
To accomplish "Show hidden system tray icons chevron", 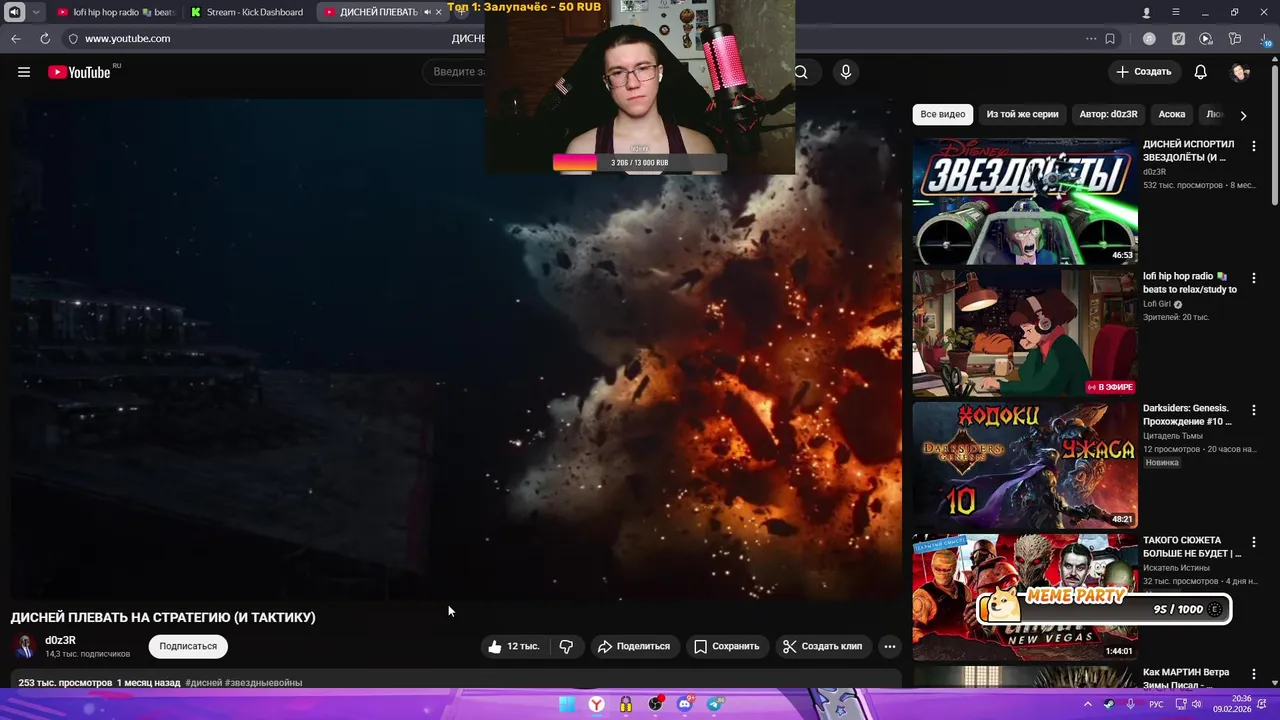I will click(1088, 704).
